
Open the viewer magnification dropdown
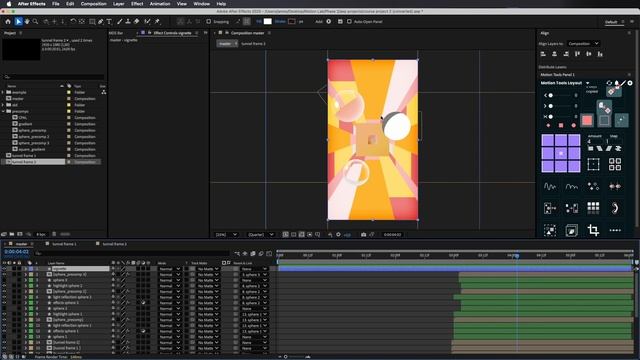(x=226, y=235)
